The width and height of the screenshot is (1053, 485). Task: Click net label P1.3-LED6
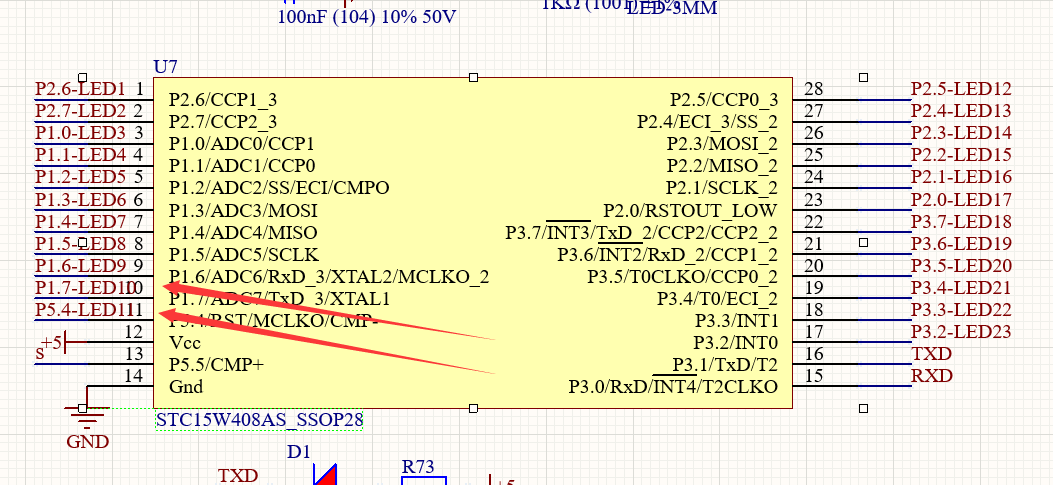pos(81,200)
